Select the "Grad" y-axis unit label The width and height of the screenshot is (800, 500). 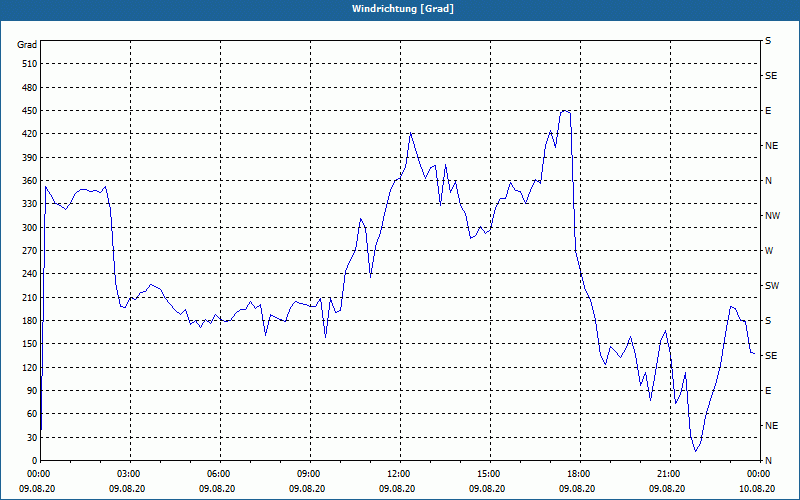[27, 45]
